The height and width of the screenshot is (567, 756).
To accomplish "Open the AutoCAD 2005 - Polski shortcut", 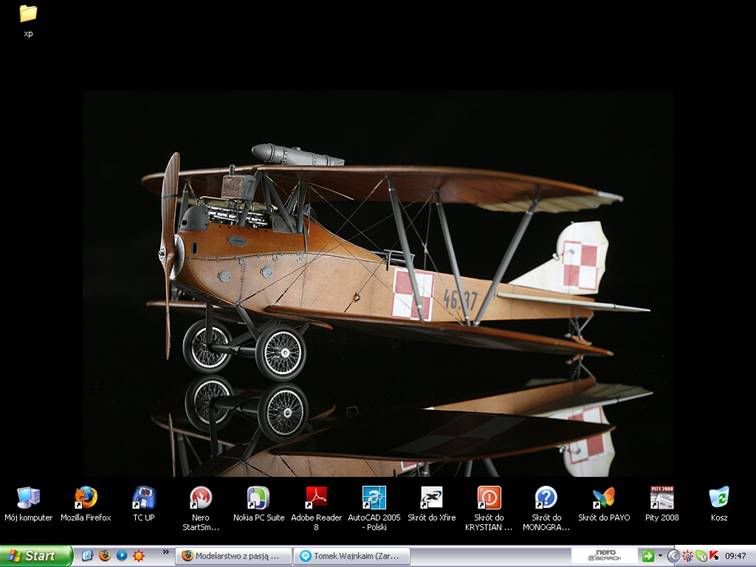I will tap(374, 497).
